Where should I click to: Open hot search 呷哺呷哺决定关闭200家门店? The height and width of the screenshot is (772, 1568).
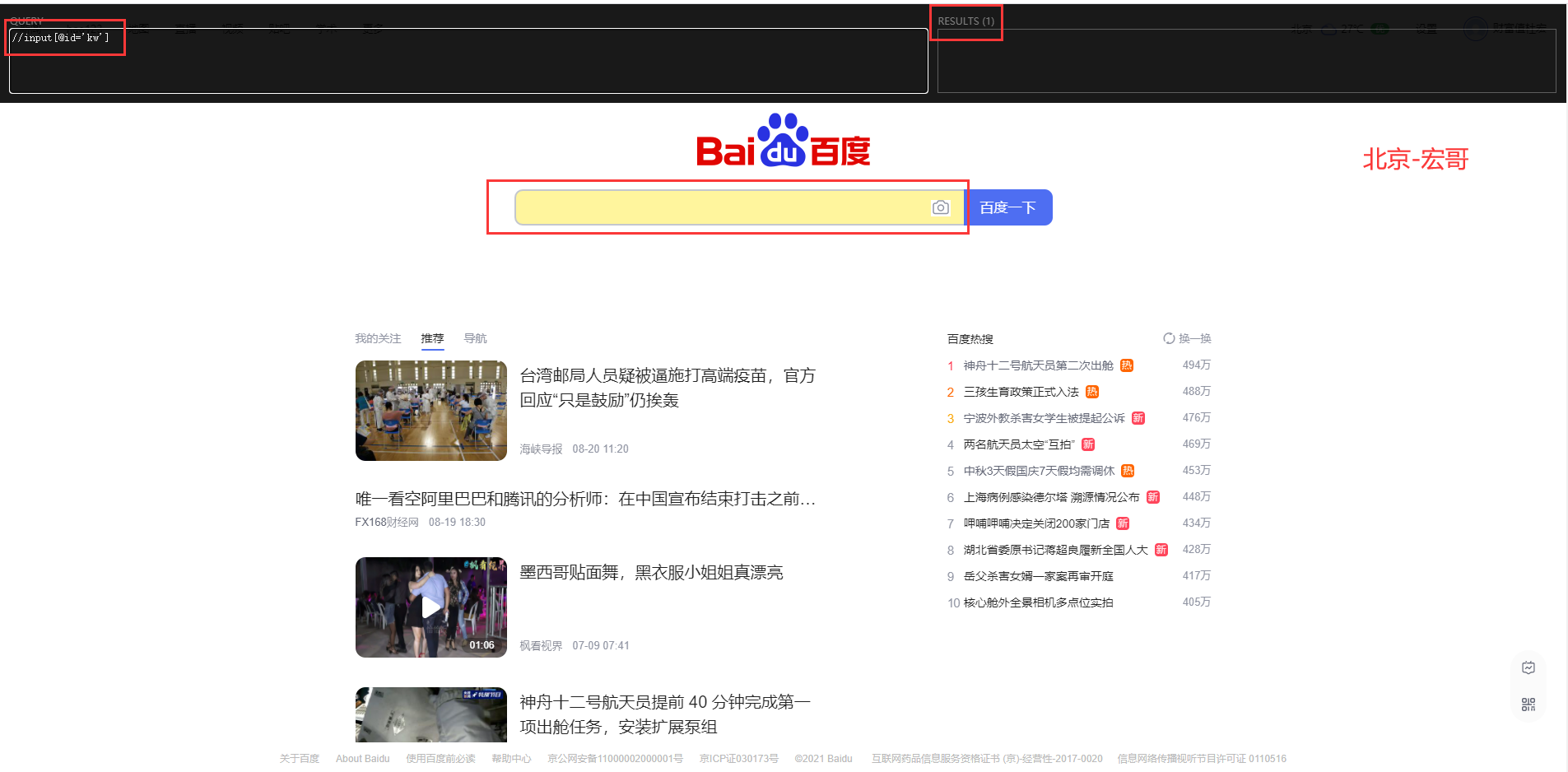point(1036,523)
